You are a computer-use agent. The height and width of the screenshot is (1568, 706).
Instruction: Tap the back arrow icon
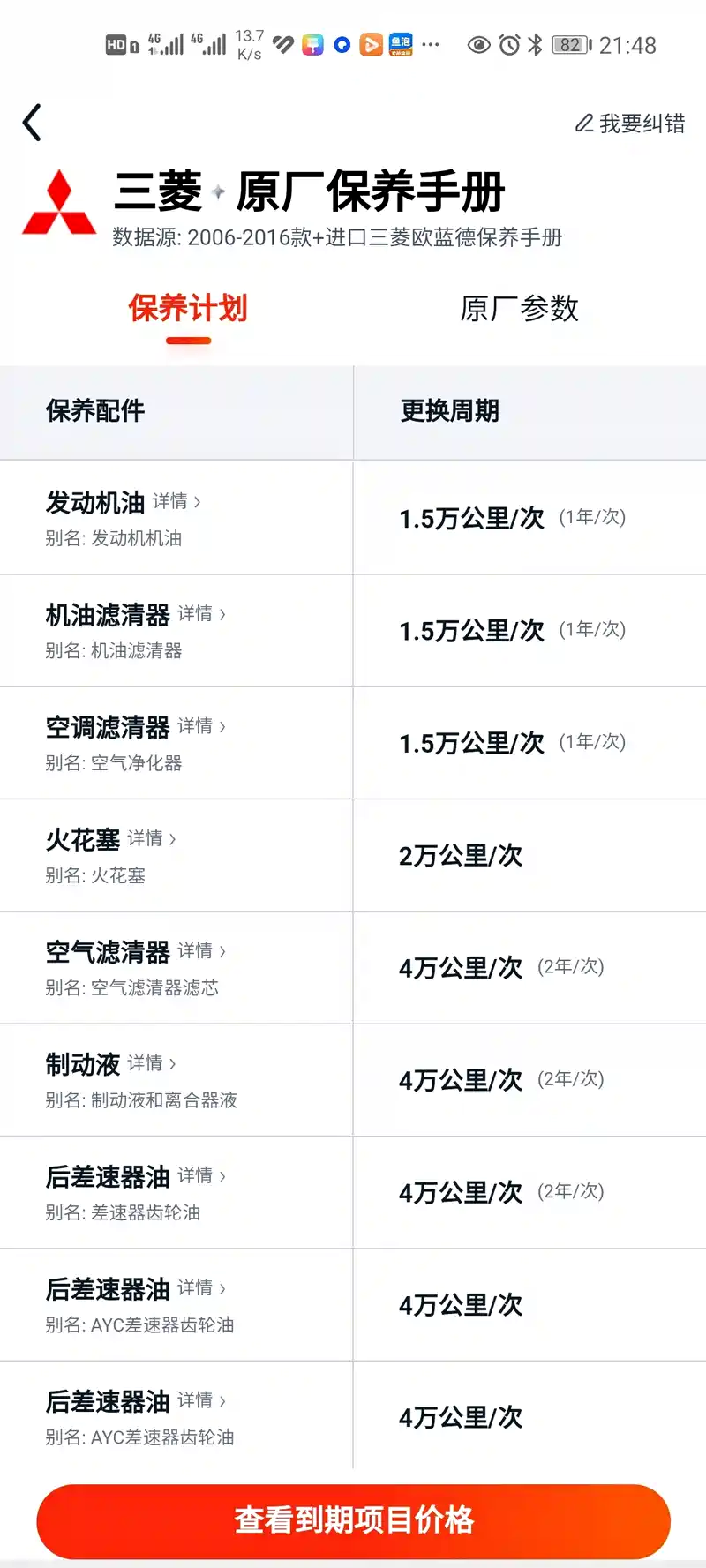(x=33, y=123)
